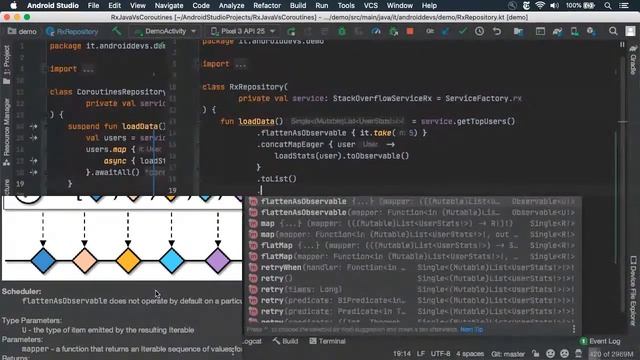Viewport: 640px width, 360px height.
Task: Select the retryWhen completion suggestion
Action: (x=412, y=267)
